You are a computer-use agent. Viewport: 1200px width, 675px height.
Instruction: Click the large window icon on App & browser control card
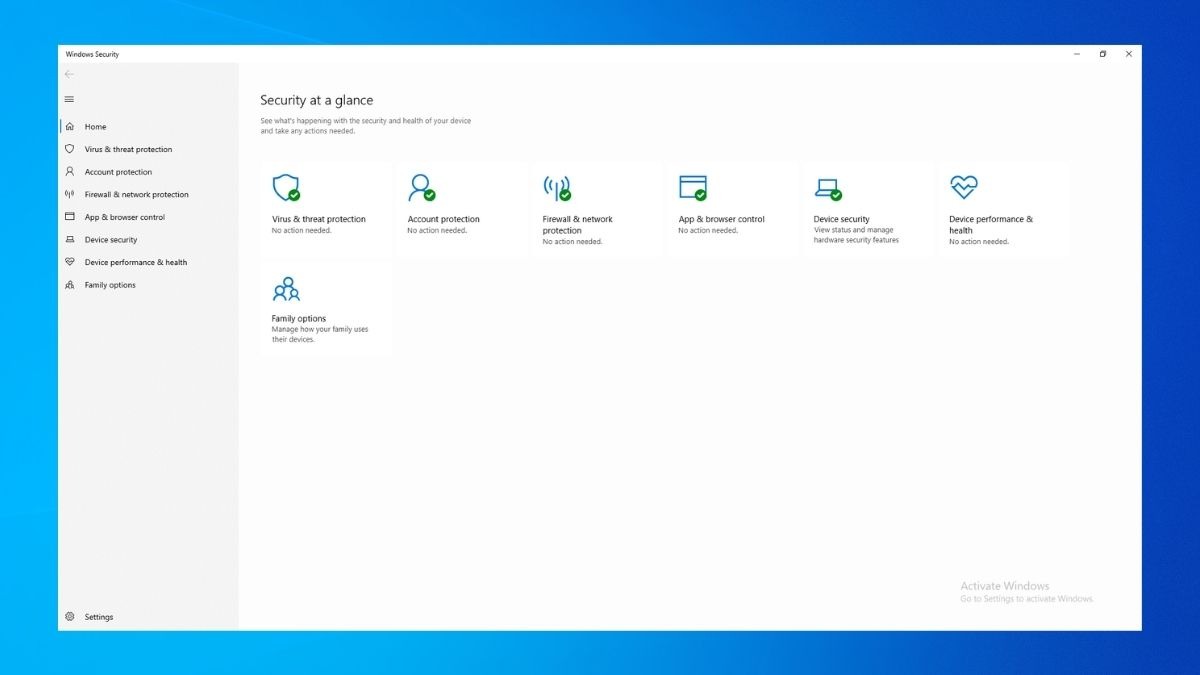(x=692, y=187)
